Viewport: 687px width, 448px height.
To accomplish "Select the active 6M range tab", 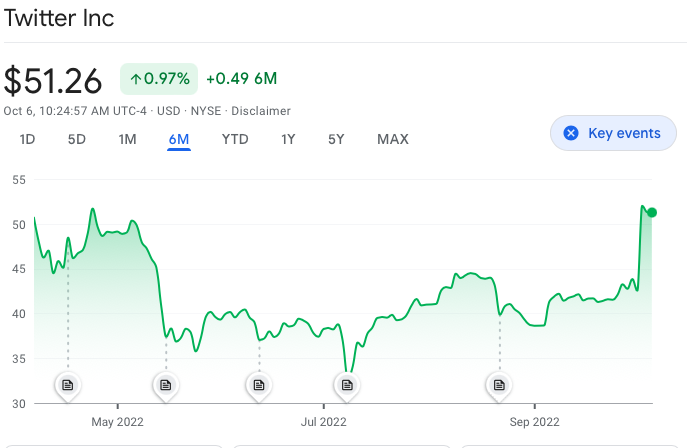I will point(179,139).
